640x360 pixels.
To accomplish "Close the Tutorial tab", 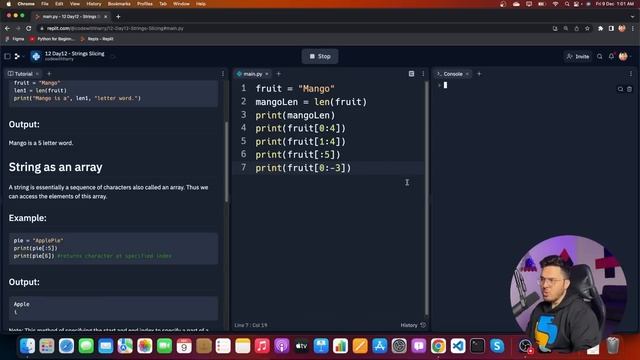I will [37, 74].
